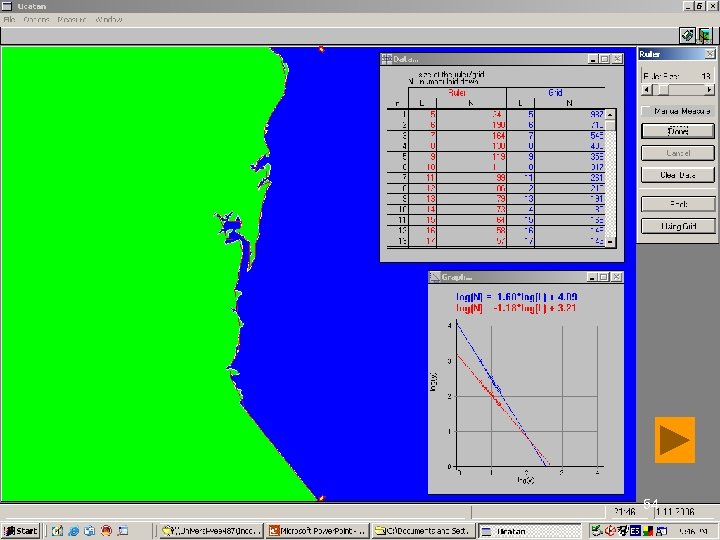The image size is (720, 540).
Task: Click the Graph window title bar icon
Action: [x=434, y=277]
